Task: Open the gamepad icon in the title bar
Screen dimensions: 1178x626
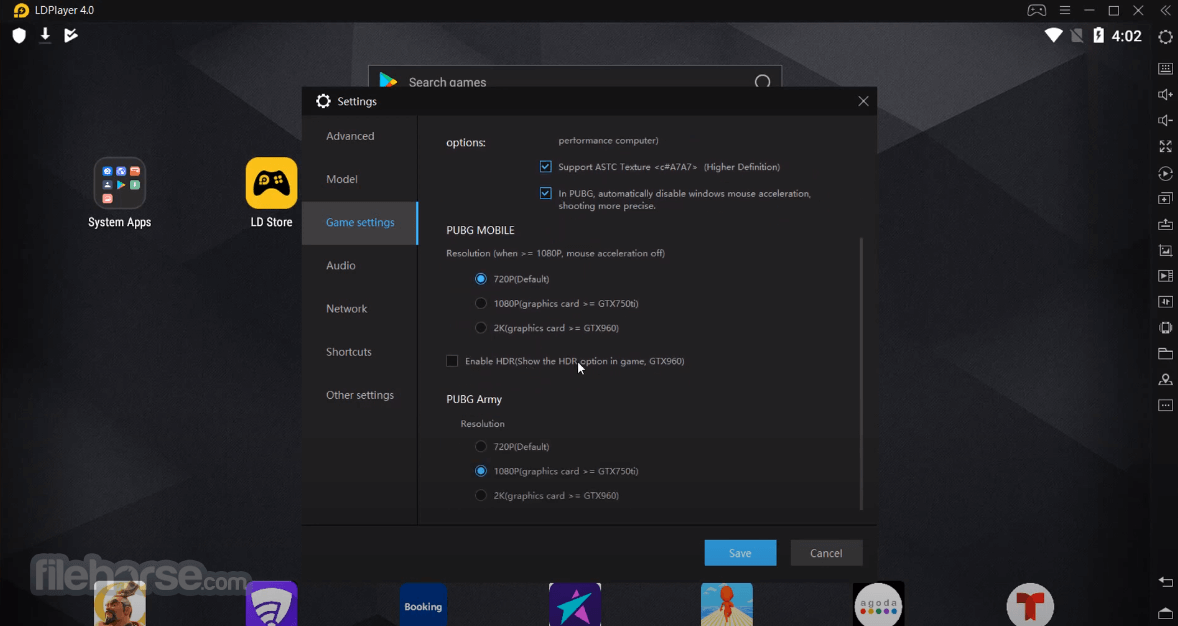Action: coord(1037,10)
